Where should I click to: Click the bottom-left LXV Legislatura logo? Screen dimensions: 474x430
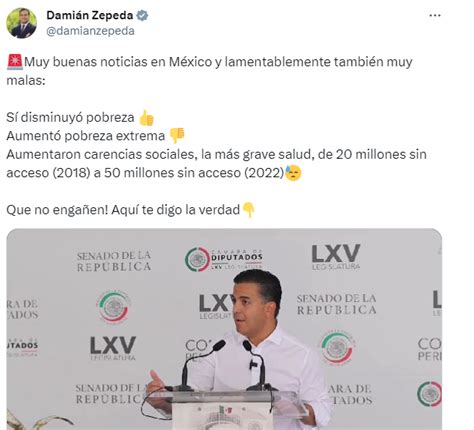113,348
